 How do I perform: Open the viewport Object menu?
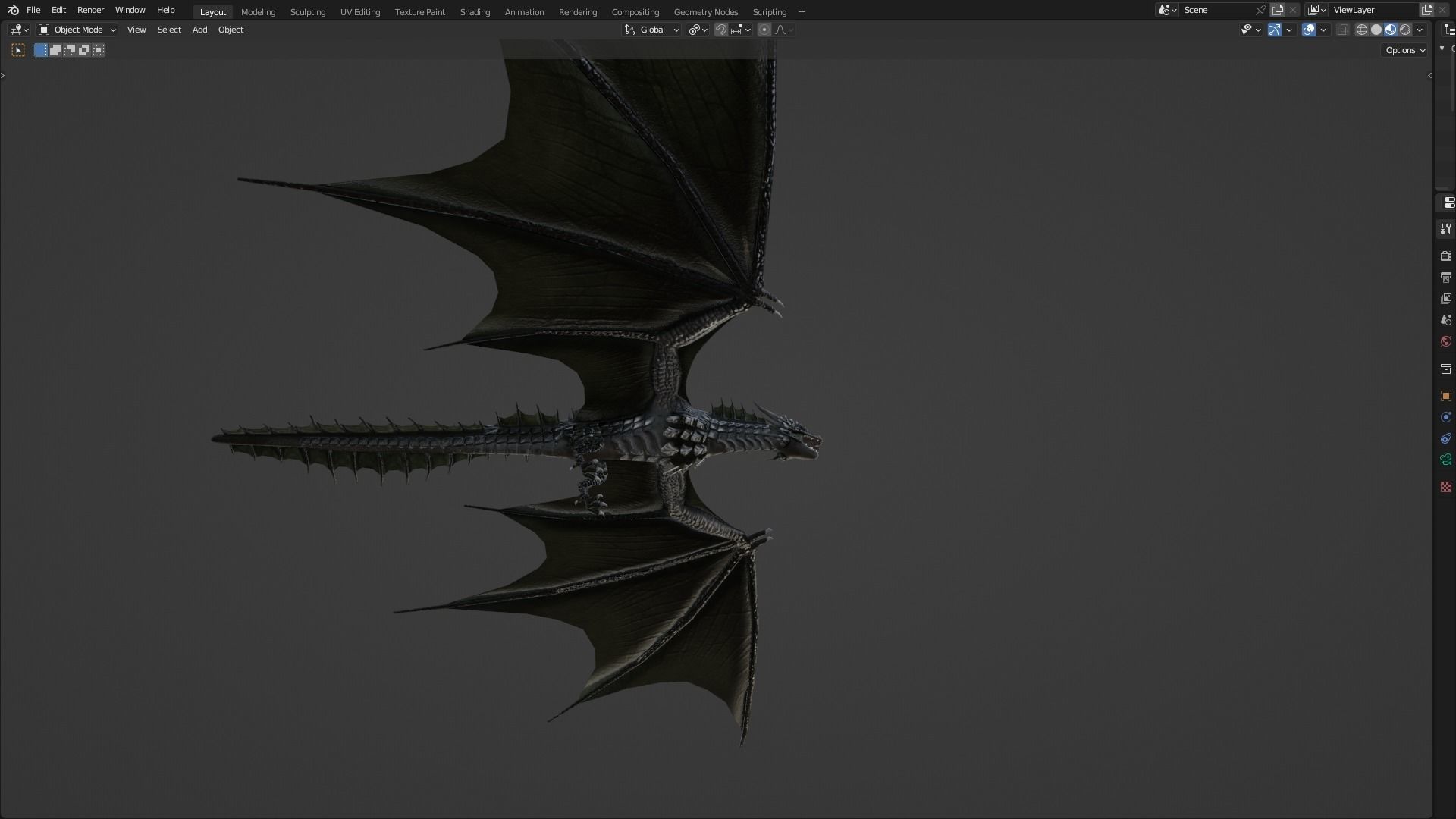[231, 30]
